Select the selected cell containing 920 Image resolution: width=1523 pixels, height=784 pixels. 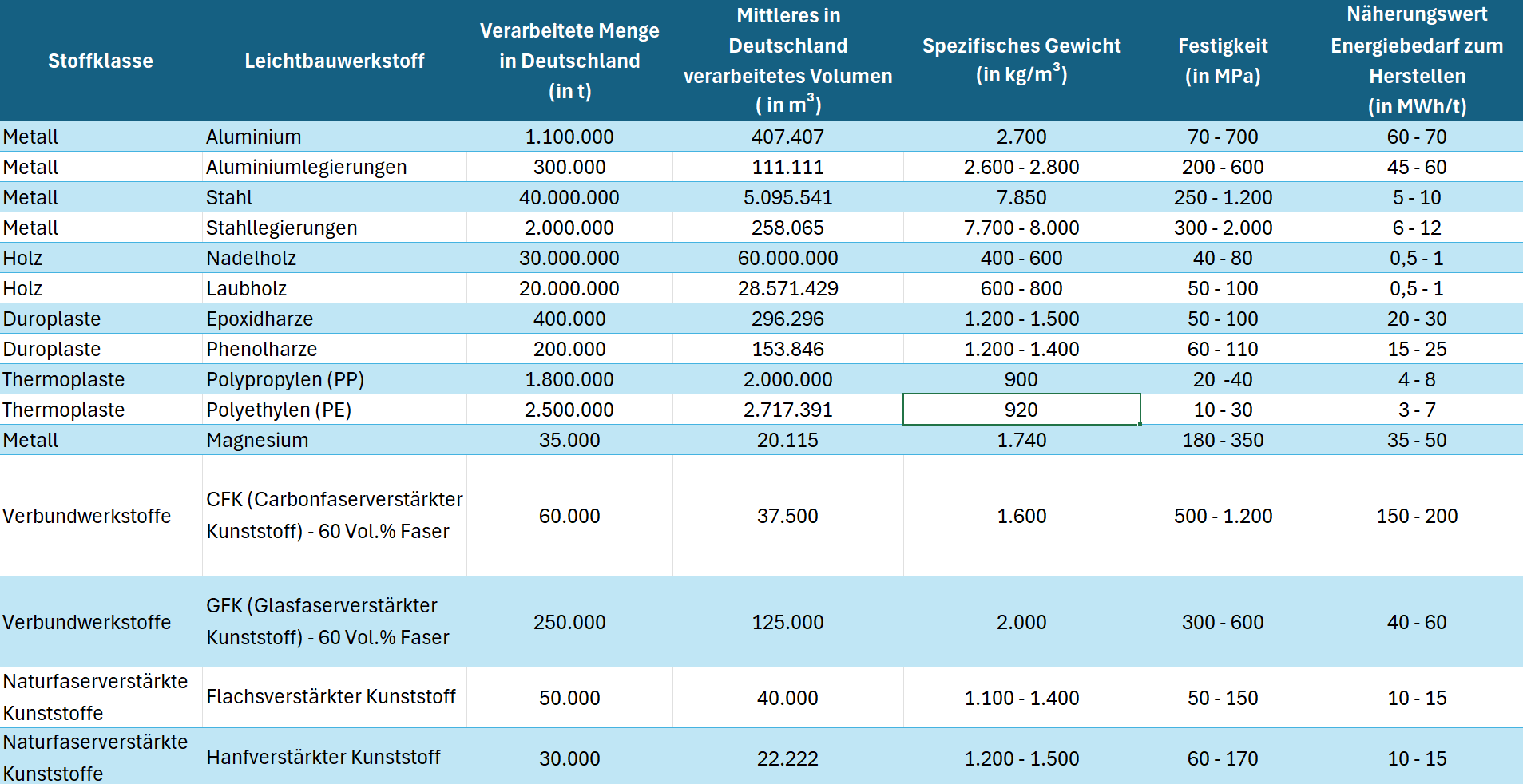1021,410
